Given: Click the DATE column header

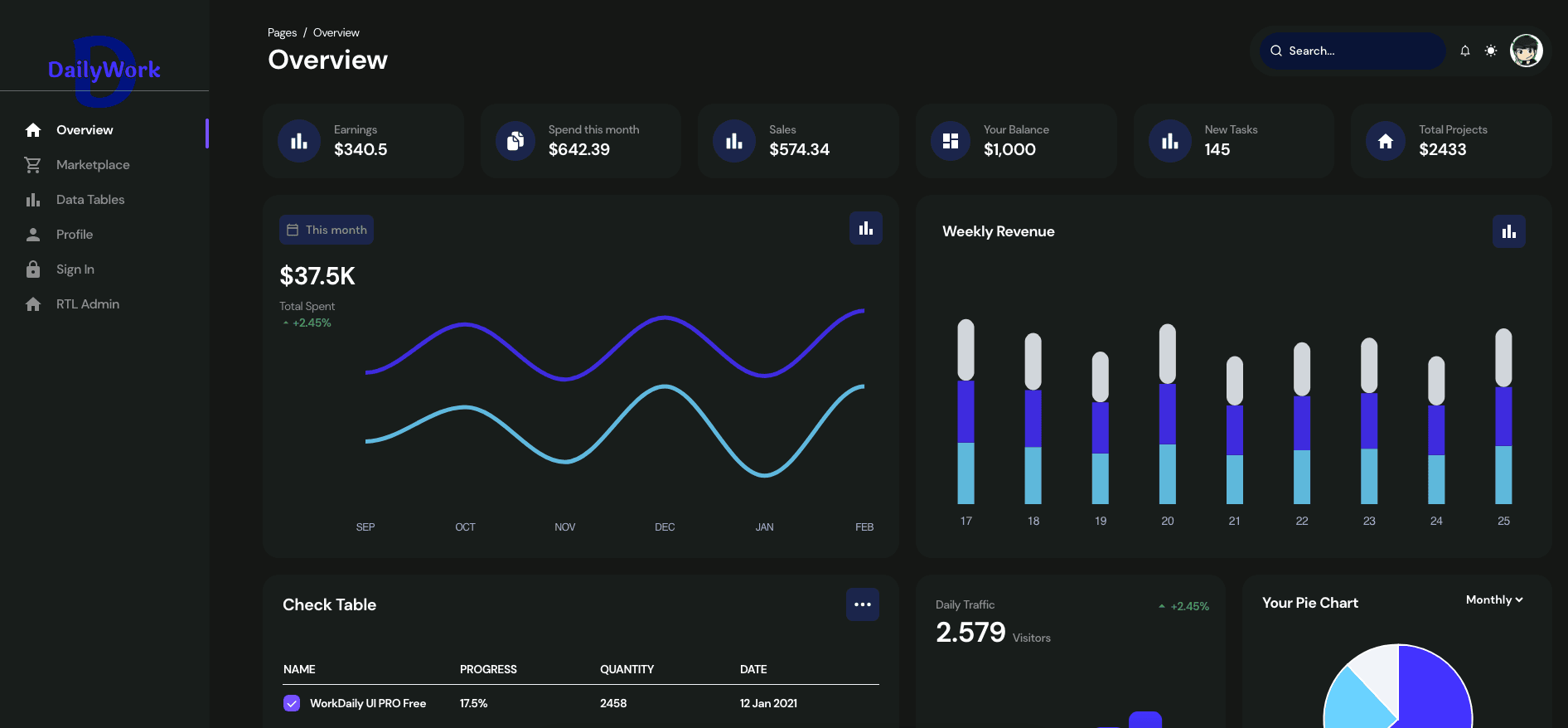Looking at the screenshot, I should (753, 669).
